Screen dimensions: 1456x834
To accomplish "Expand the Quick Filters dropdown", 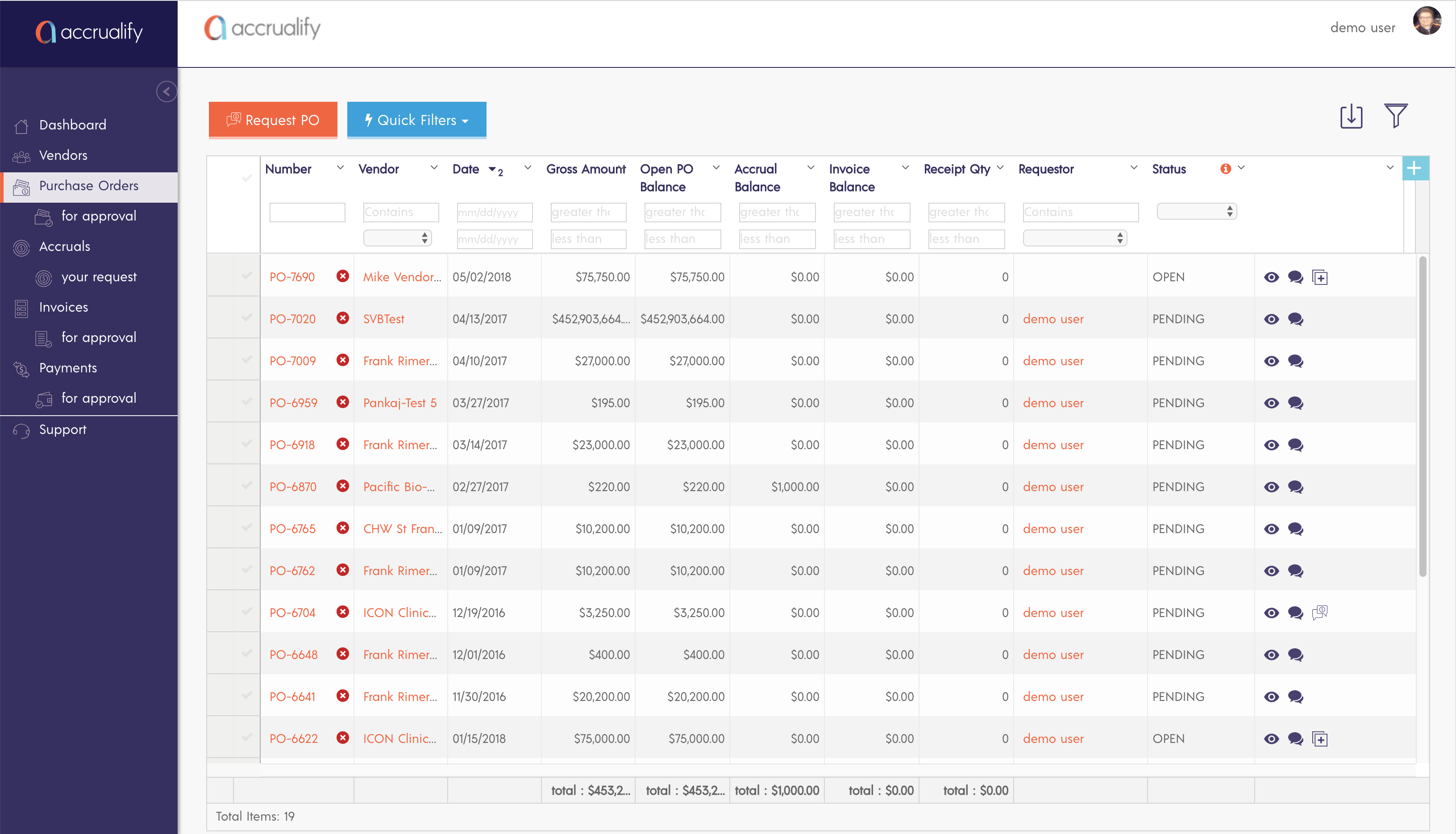I will click(416, 120).
